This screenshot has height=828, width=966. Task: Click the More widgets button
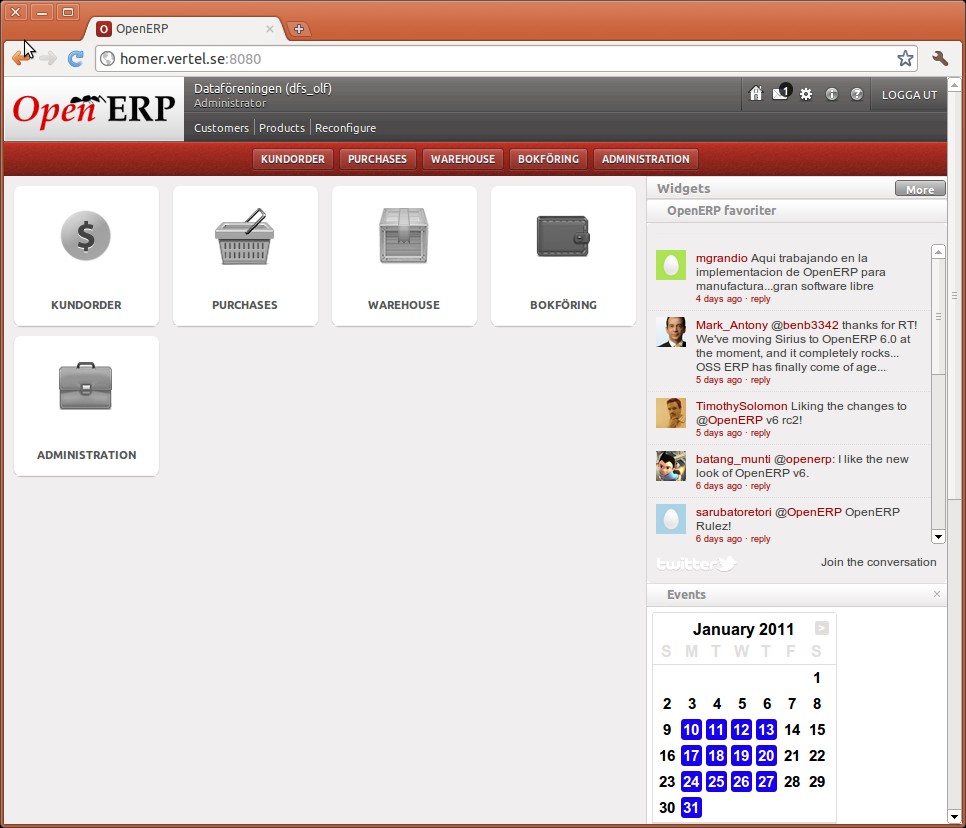coord(920,189)
